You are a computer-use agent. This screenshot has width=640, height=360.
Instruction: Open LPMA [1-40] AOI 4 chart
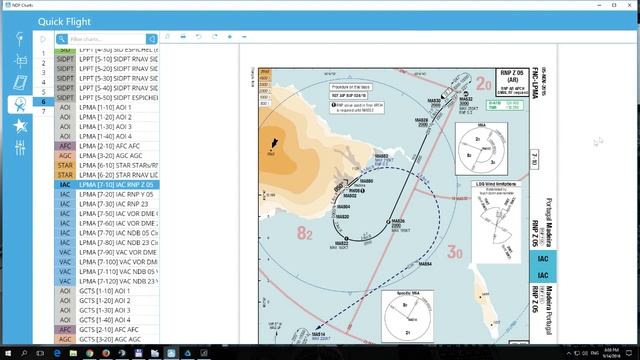click(x=107, y=136)
